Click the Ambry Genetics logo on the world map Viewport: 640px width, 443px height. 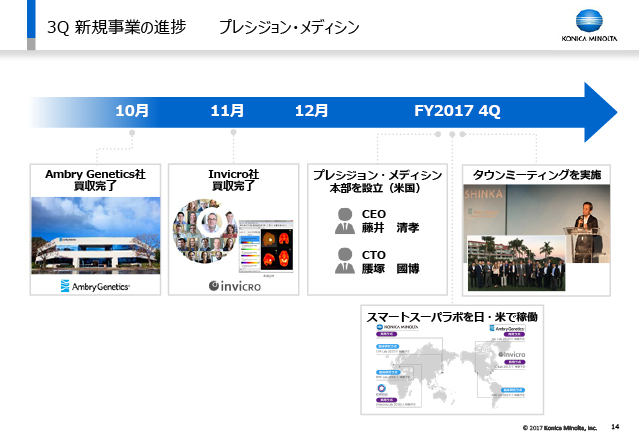coord(507,328)
